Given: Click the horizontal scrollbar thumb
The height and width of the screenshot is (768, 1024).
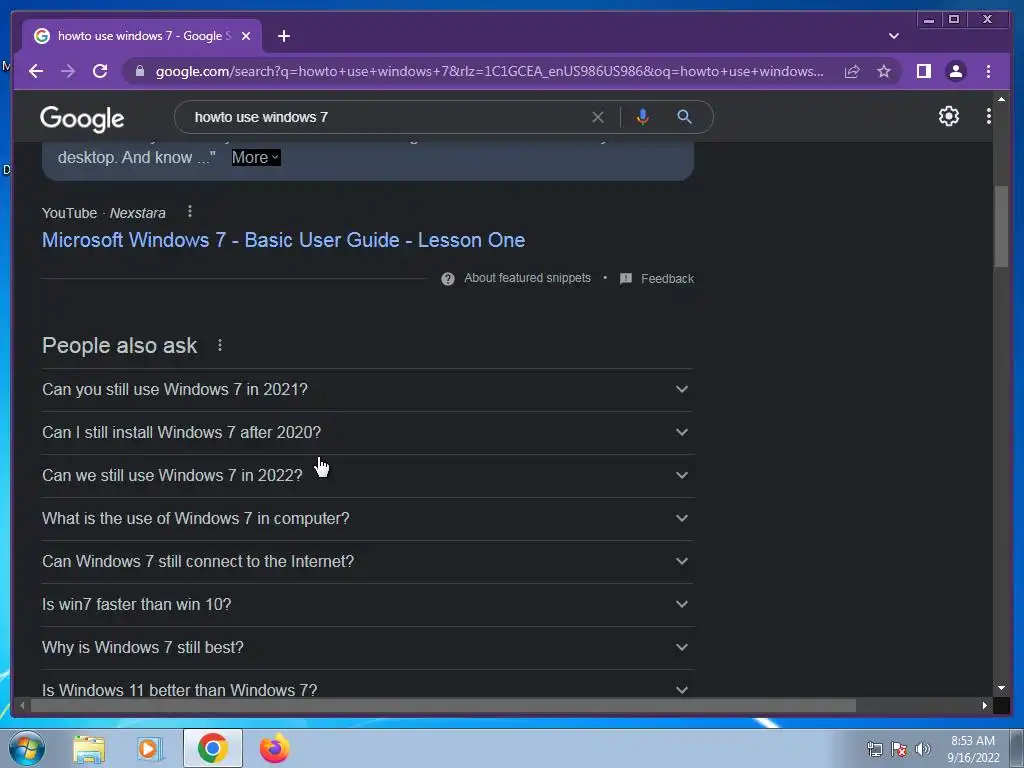Looking at the screenshot, I should (x=443, y=705).
